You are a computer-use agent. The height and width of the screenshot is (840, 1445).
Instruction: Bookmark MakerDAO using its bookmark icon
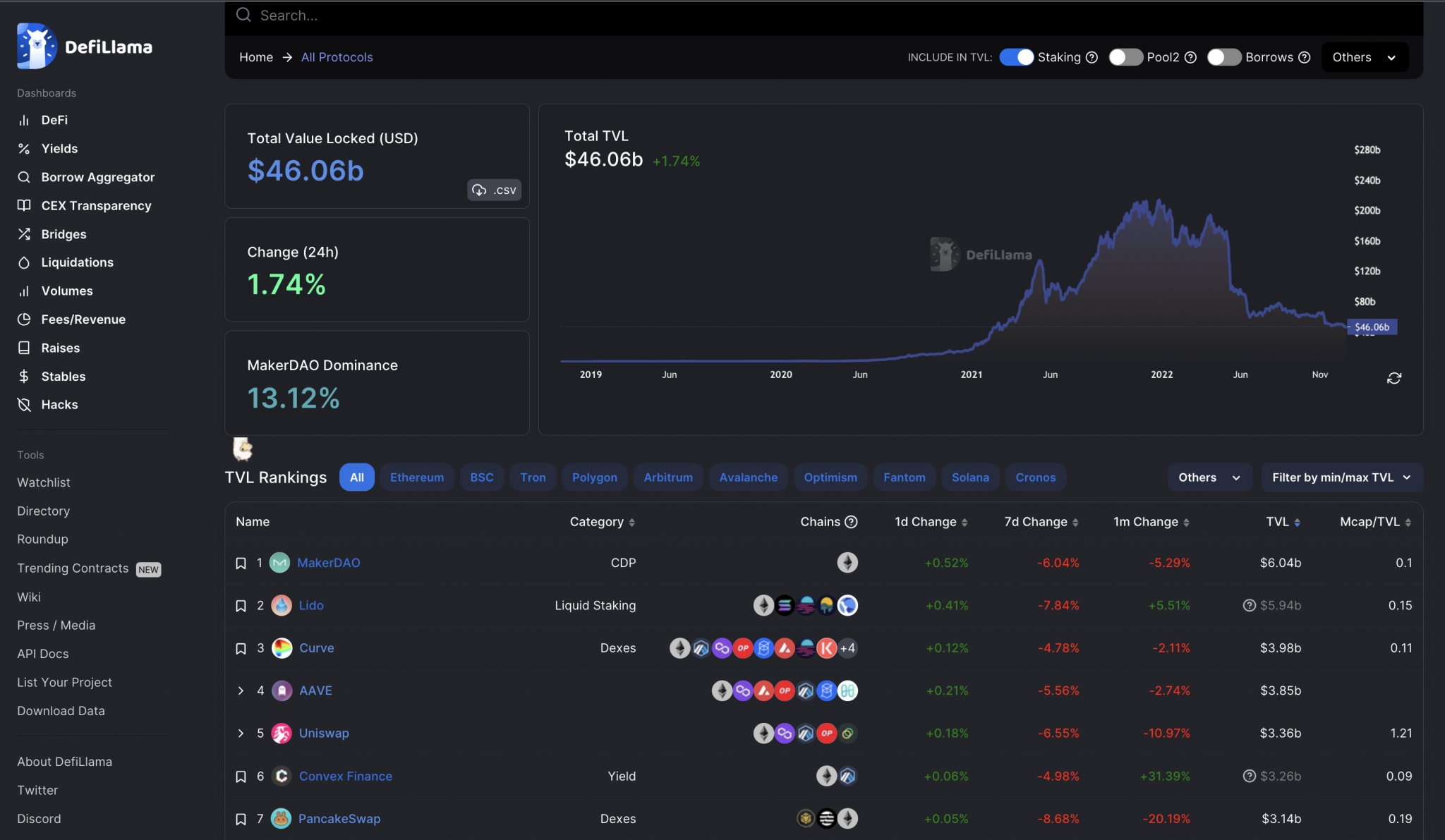(241, 563)
